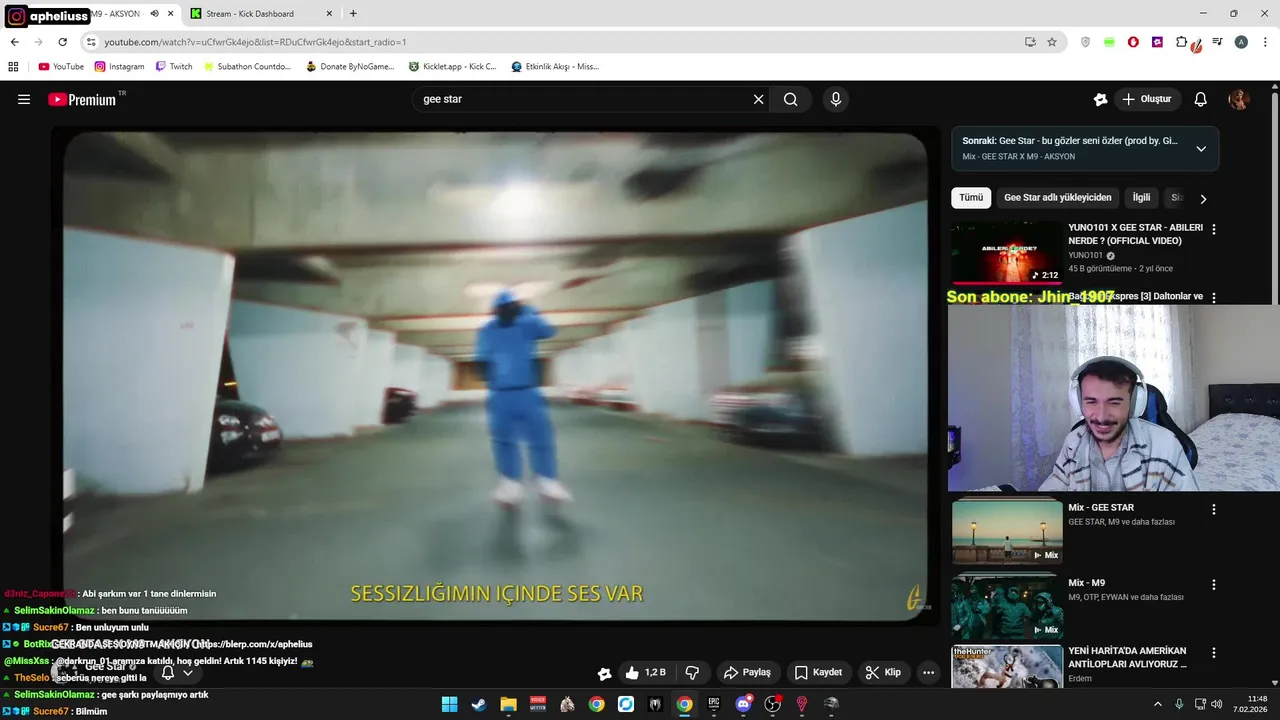This screenshot has width=1280, height=720.
Task: Mute the YouTube tab audio icon
Action: click(x=154, y=14)
